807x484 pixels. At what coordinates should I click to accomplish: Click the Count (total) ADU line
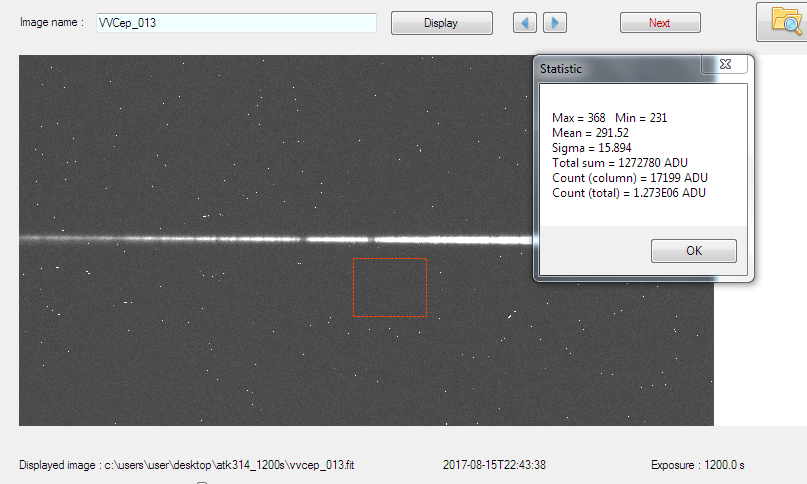[x=628, y=193]
